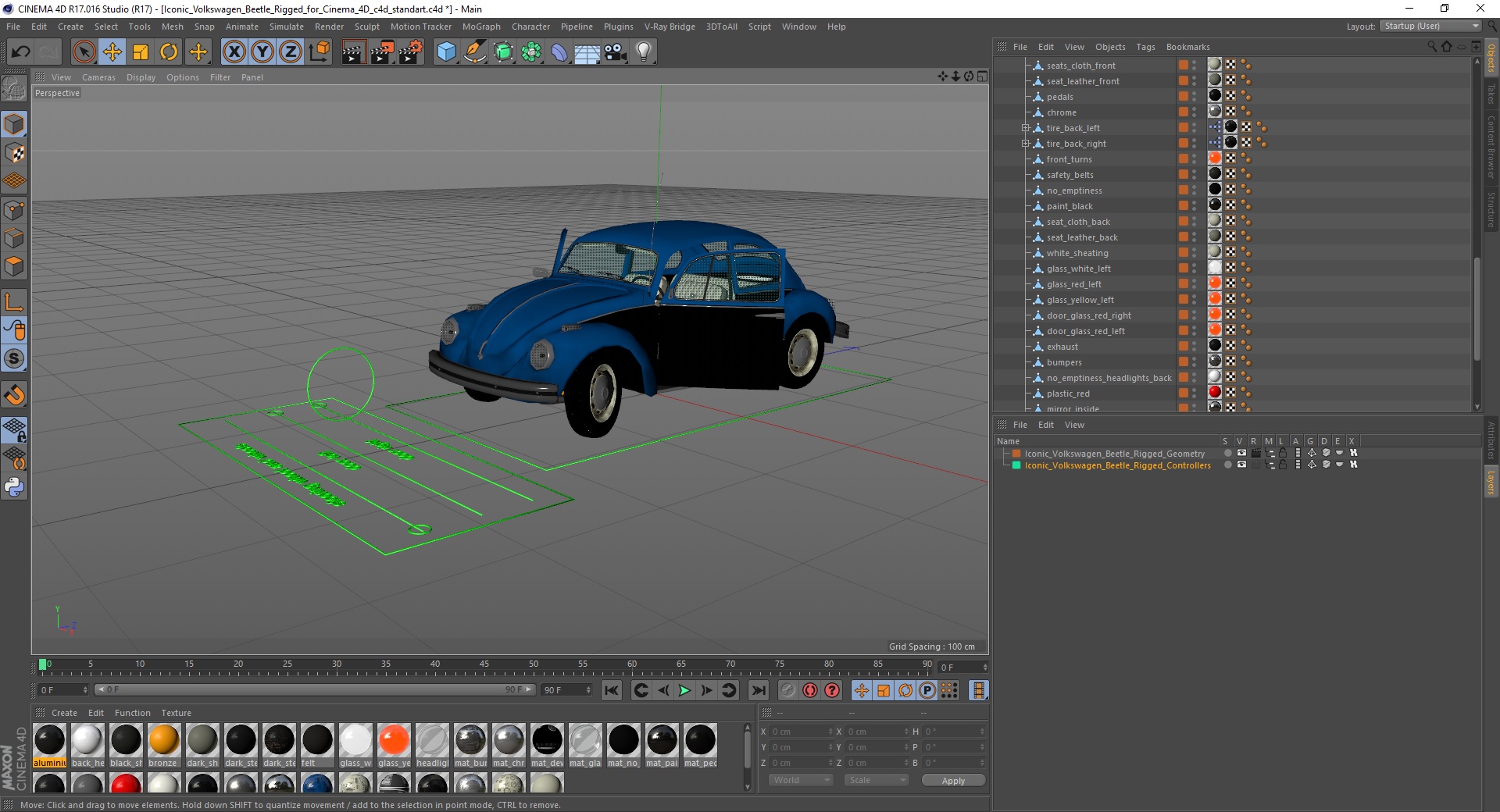Open the World coordinate dropdown
This screenshot has height=812, width=1500.
click(801, 780)
